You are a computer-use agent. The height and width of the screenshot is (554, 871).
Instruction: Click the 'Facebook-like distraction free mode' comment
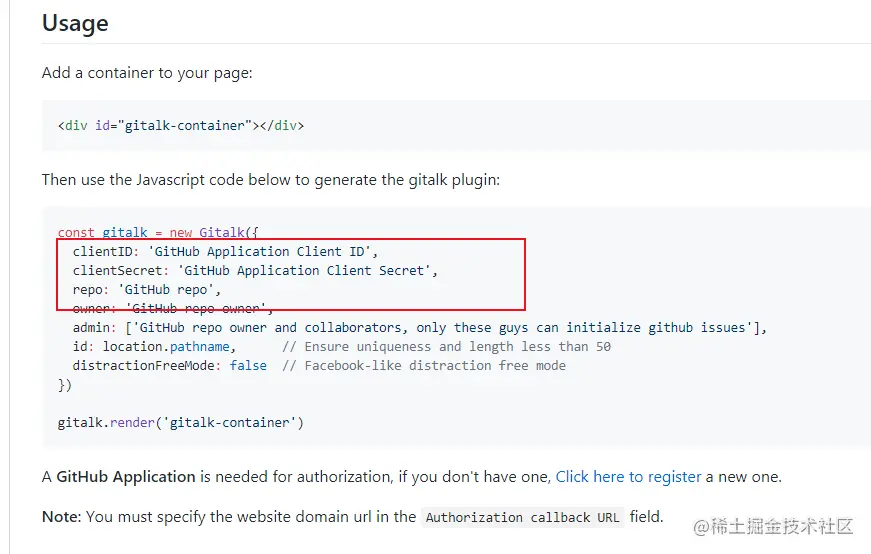point(424,366)
